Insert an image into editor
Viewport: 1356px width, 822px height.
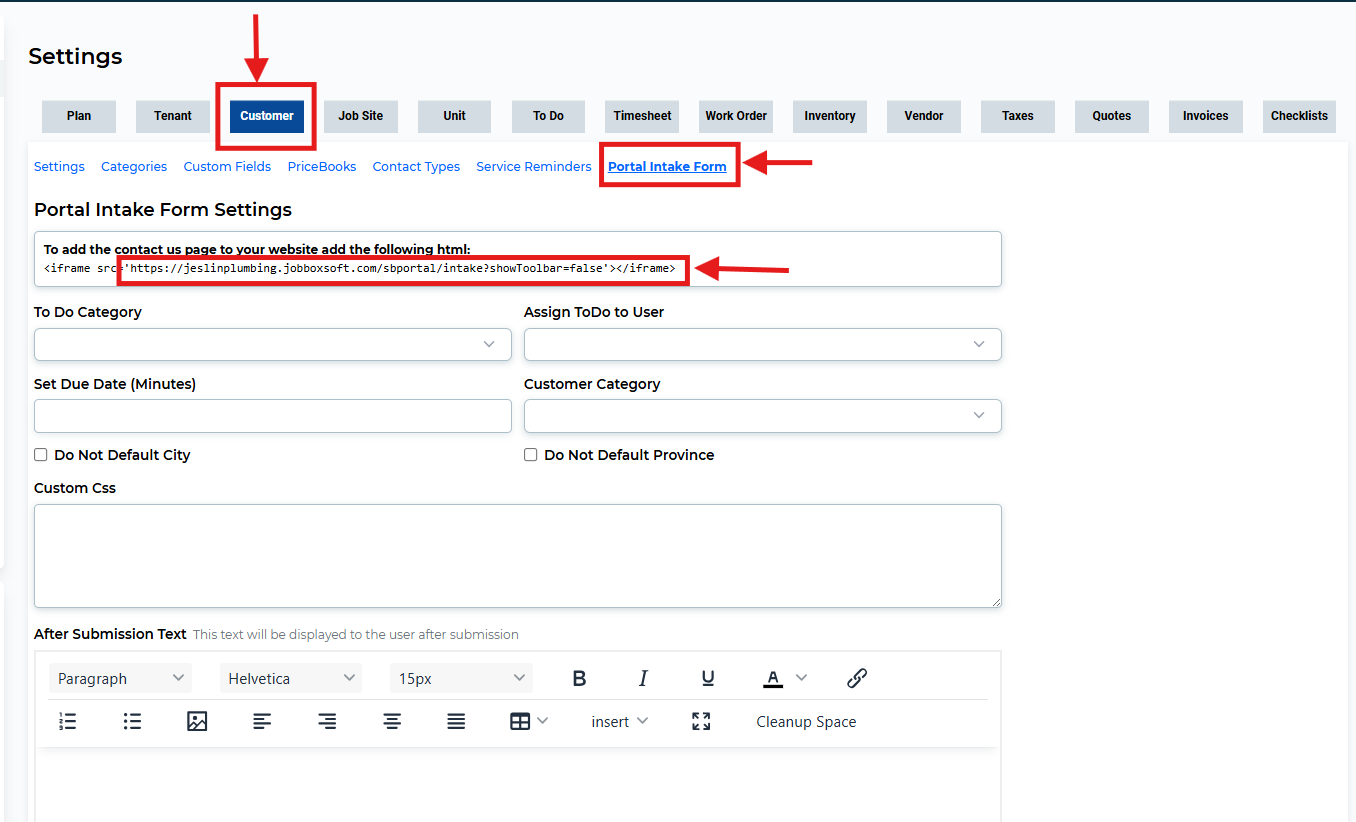tap(197, 721)
